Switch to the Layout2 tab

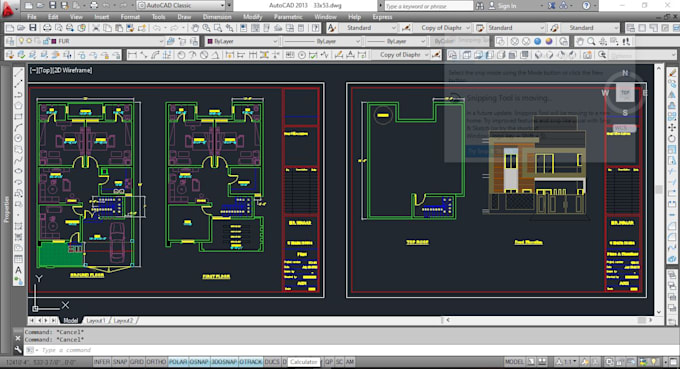click(x=124, y=320)
